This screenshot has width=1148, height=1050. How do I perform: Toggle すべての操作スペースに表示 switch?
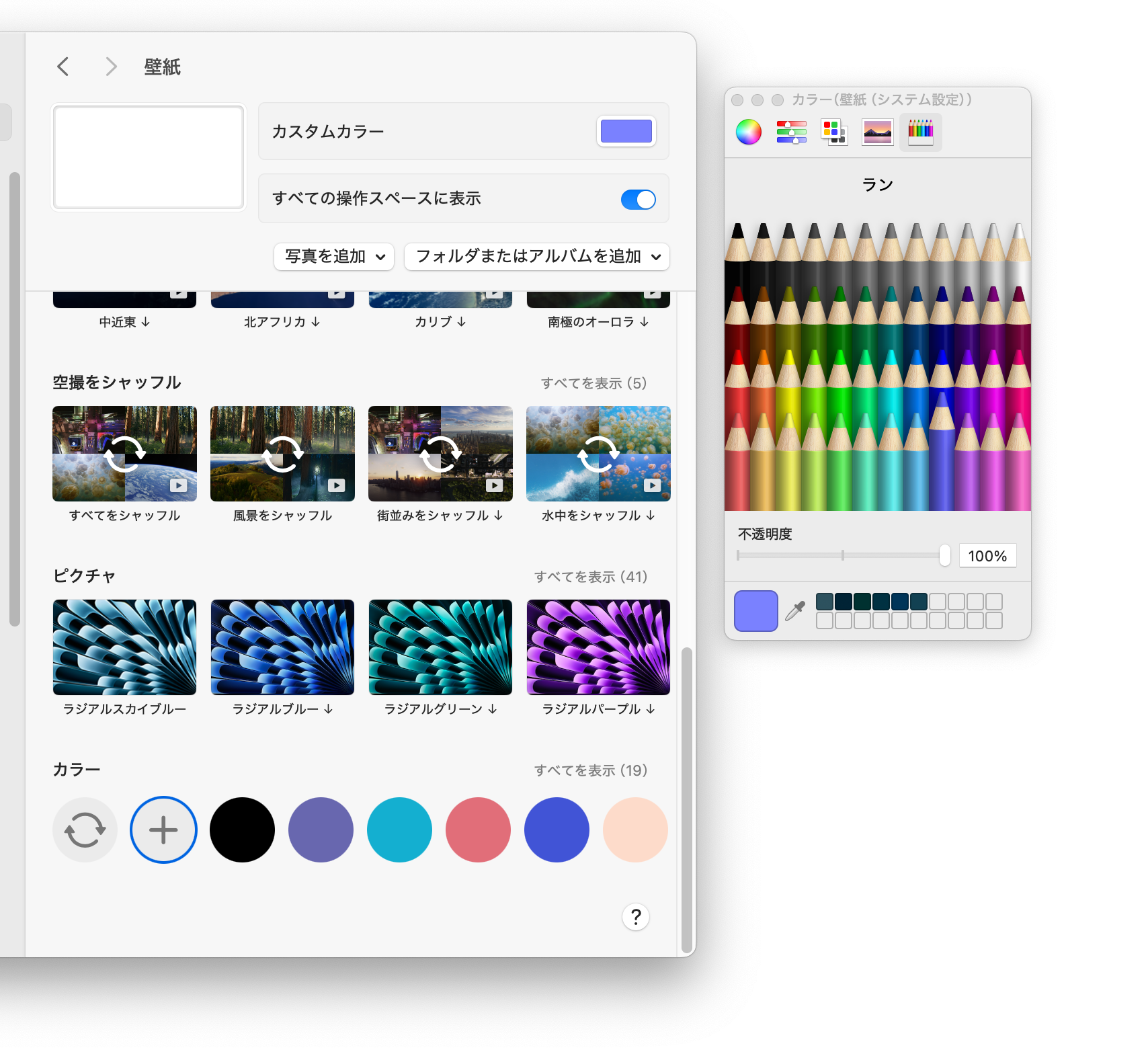pyautogui.click(x=638, y=200)
